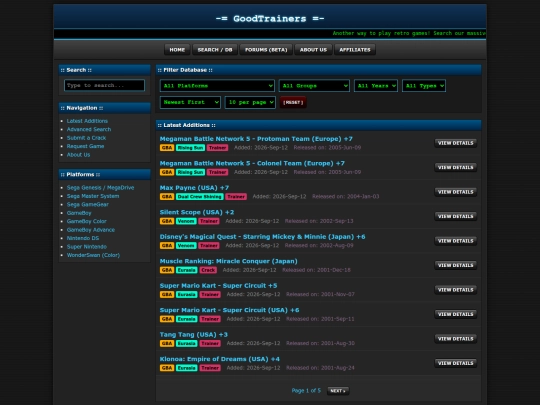Image resolution: width=540 pixels, height=405 pixels.
Task: Open Megaman Battle Network 5 Protoman Team title
Action: pyautogui.click(x=256, y=139)
